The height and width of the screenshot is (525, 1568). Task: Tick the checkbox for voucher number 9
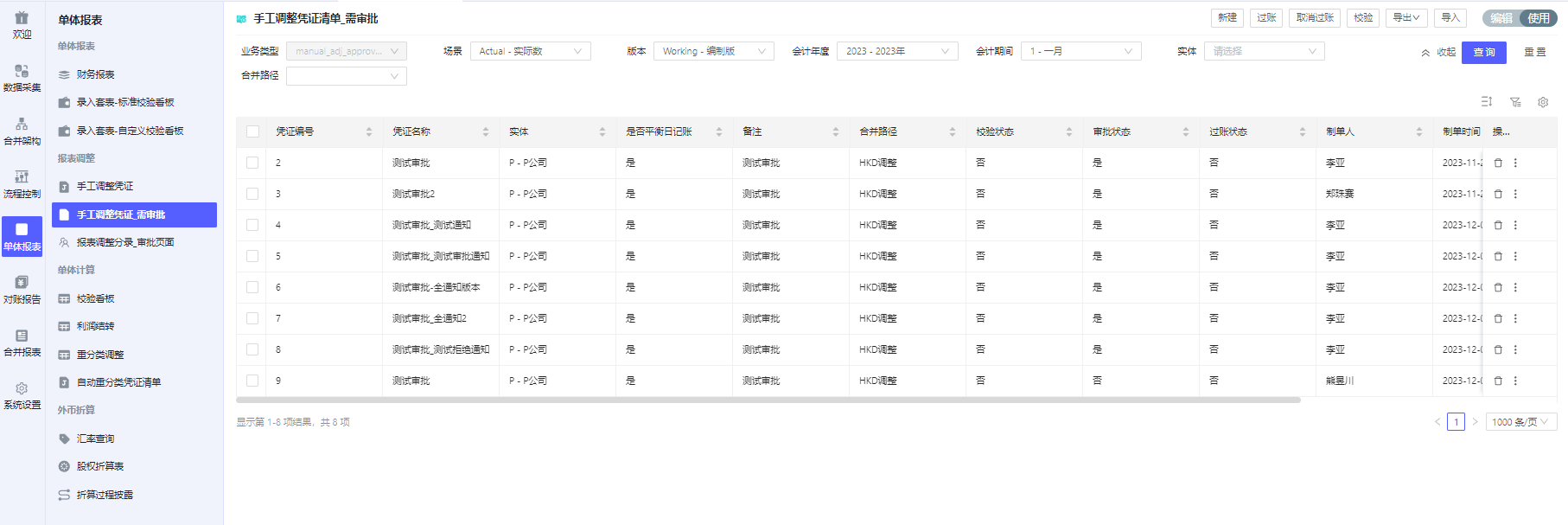(x=252, y=381)
